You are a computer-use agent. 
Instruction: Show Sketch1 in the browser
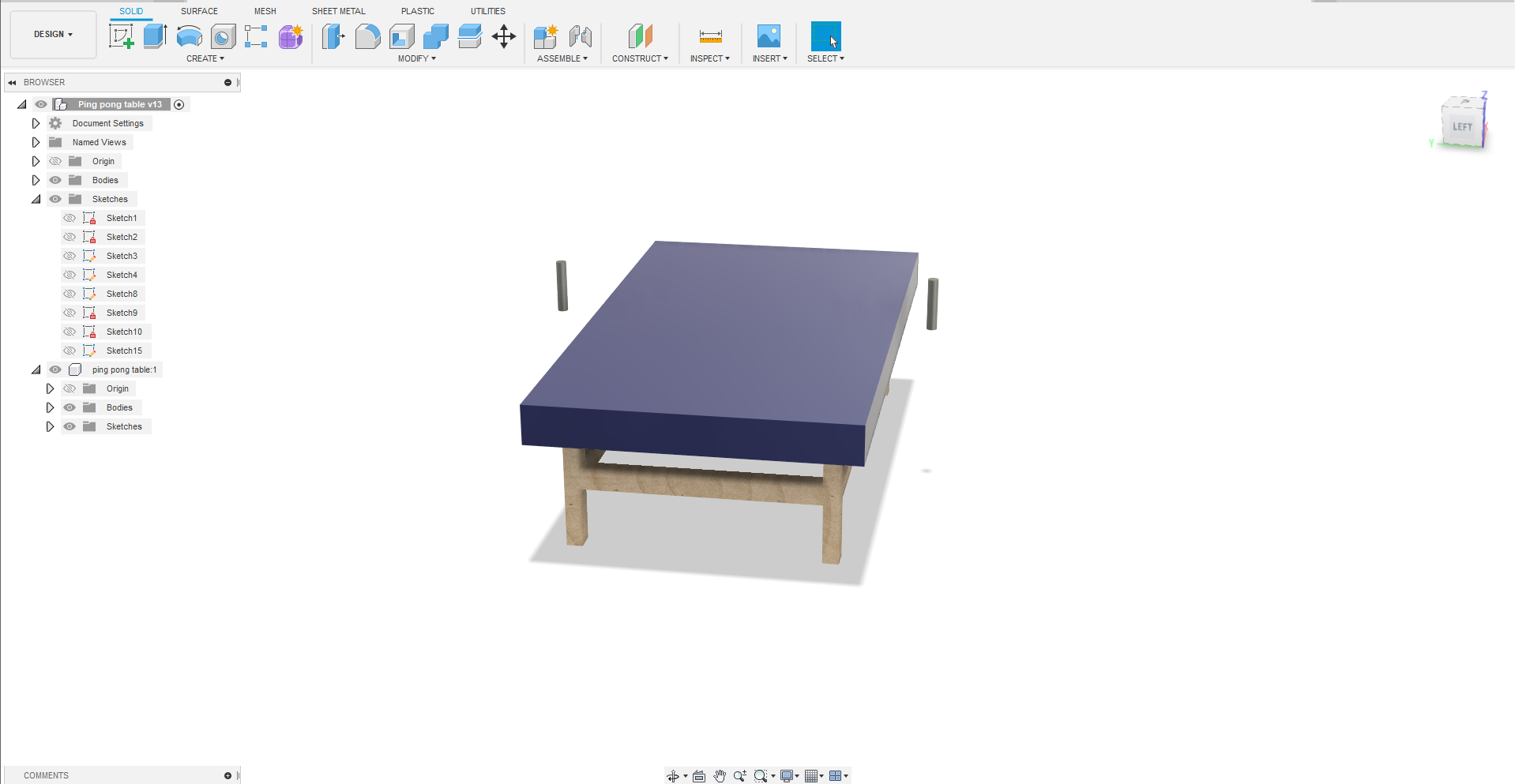click(x=70, y=218)
